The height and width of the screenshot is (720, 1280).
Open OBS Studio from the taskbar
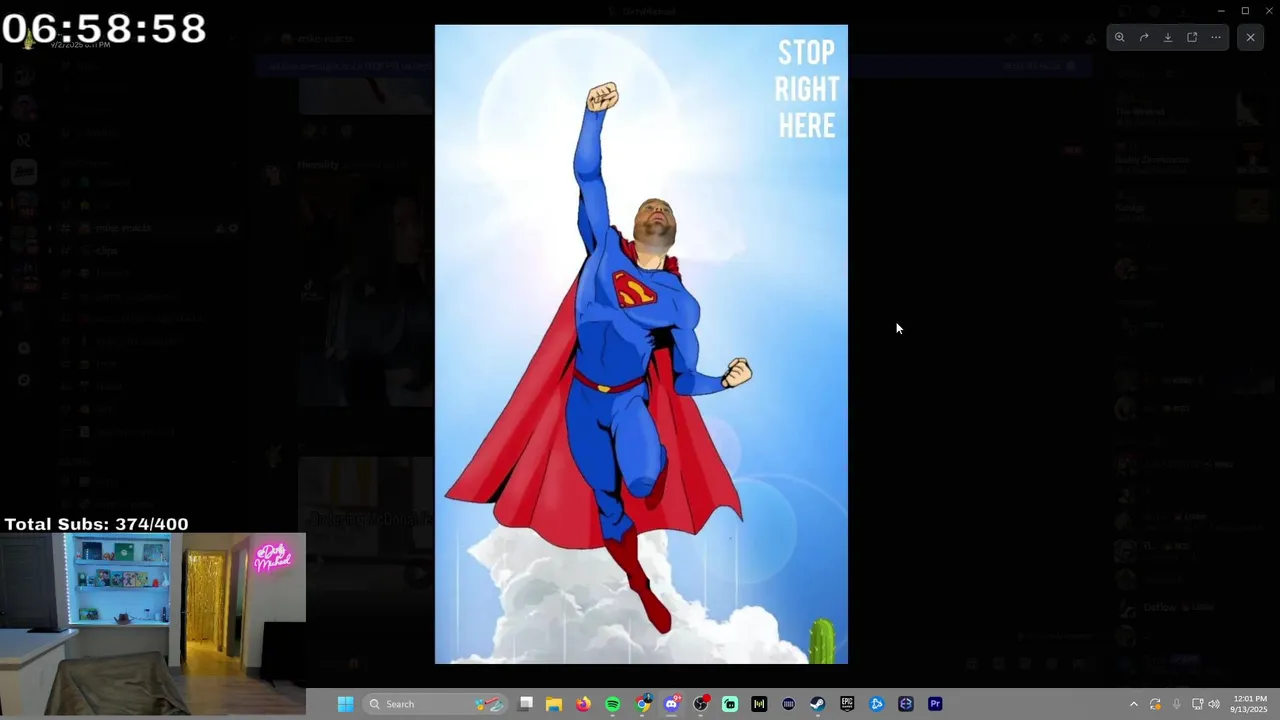[x=701, y=704]
